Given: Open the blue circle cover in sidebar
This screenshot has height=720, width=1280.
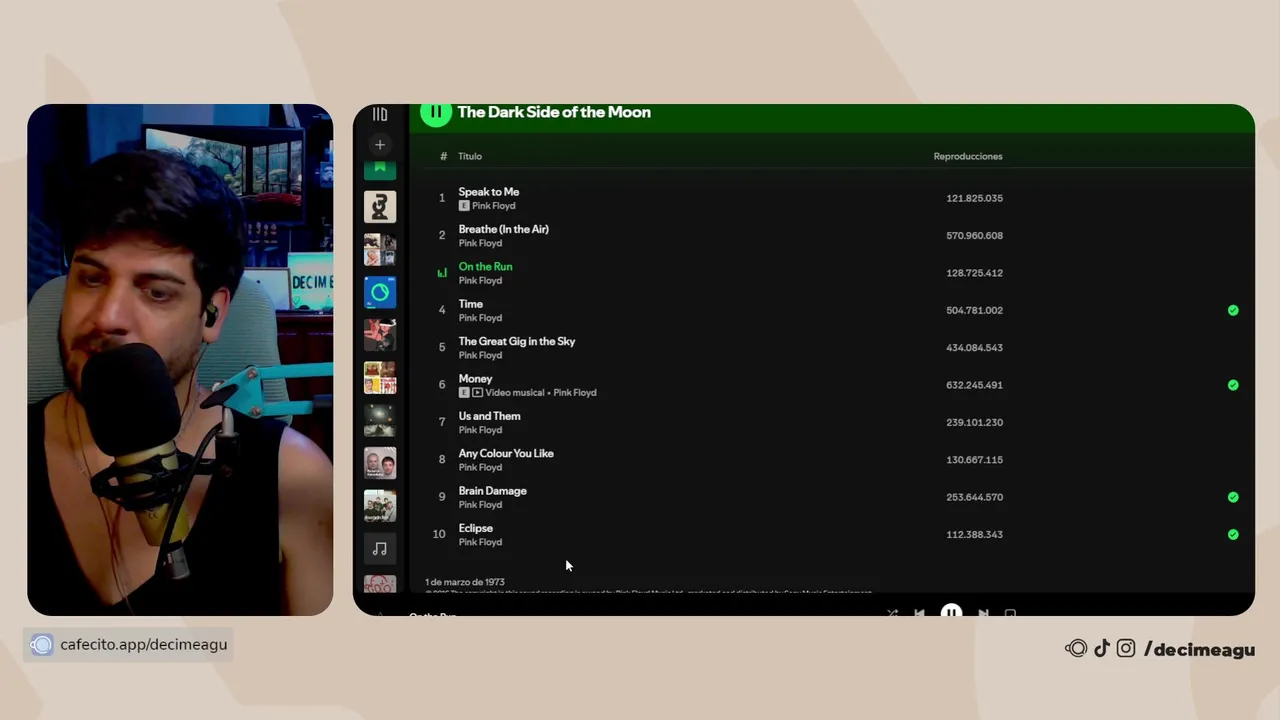Looking at the screenshot, I should (380, 293).
